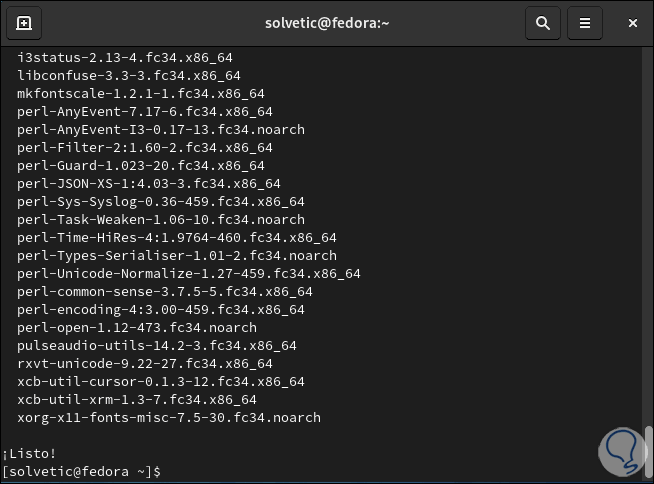Viewport: 654px width, 484px height.
Task: Click the perl-Sys-Syslog package line
Action: (x=160, y=201)
